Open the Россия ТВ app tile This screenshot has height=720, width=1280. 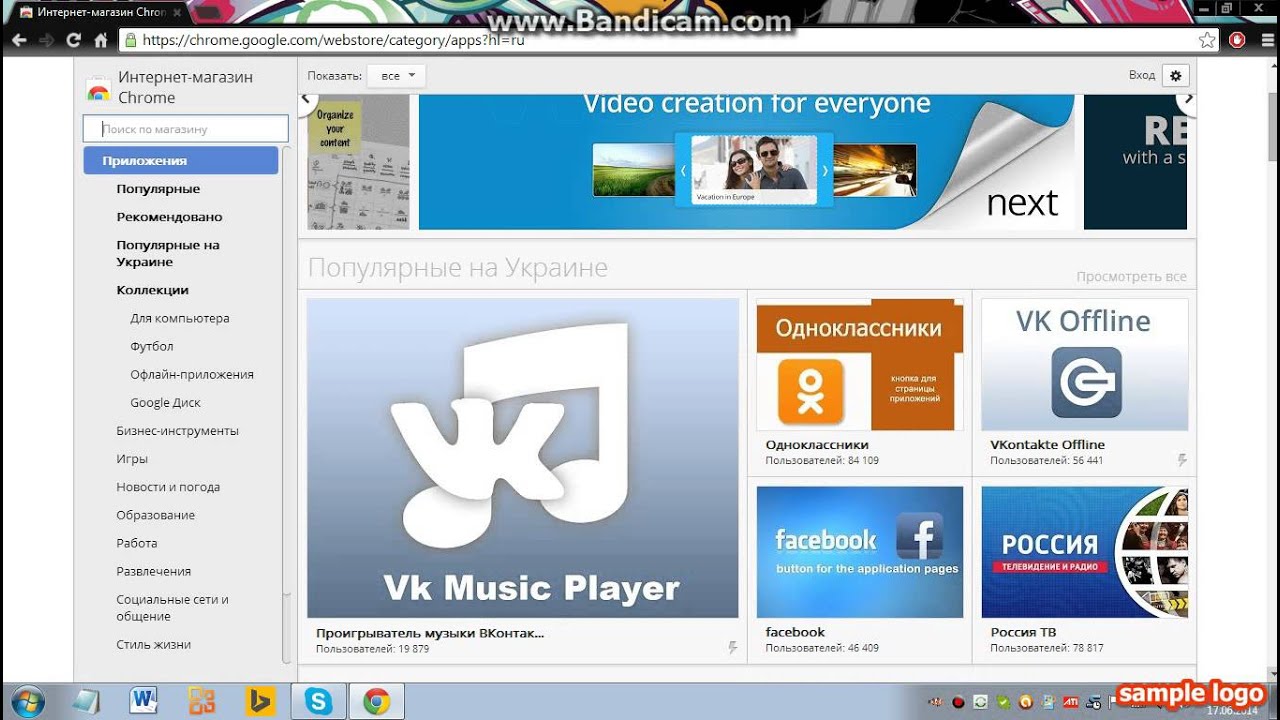click(1085, 570)
